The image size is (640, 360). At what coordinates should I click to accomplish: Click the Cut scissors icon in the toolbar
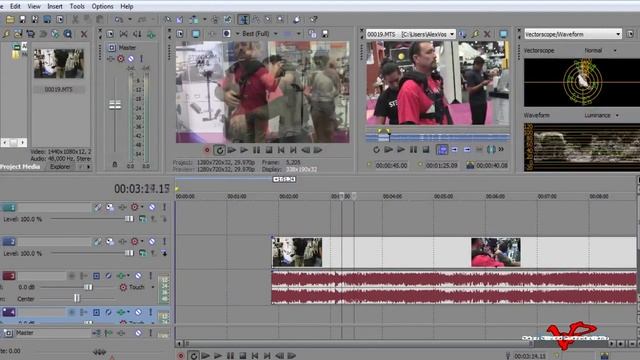[75, 19]
